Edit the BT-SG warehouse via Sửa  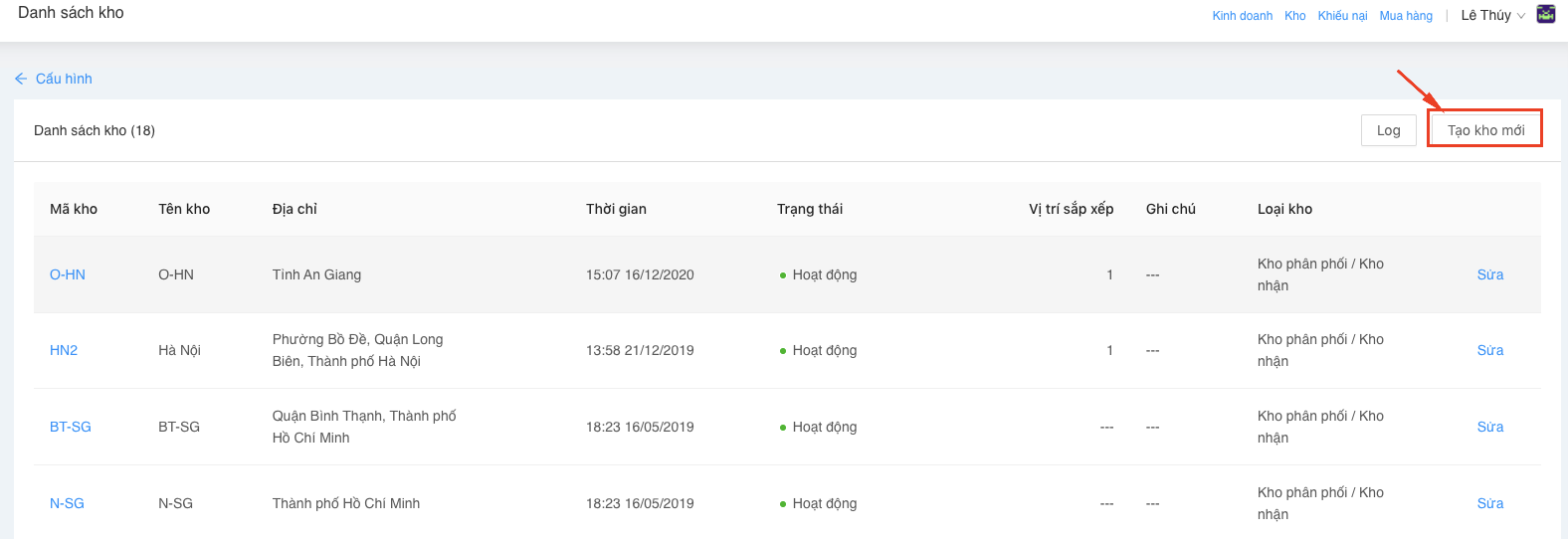point(1489,427)
